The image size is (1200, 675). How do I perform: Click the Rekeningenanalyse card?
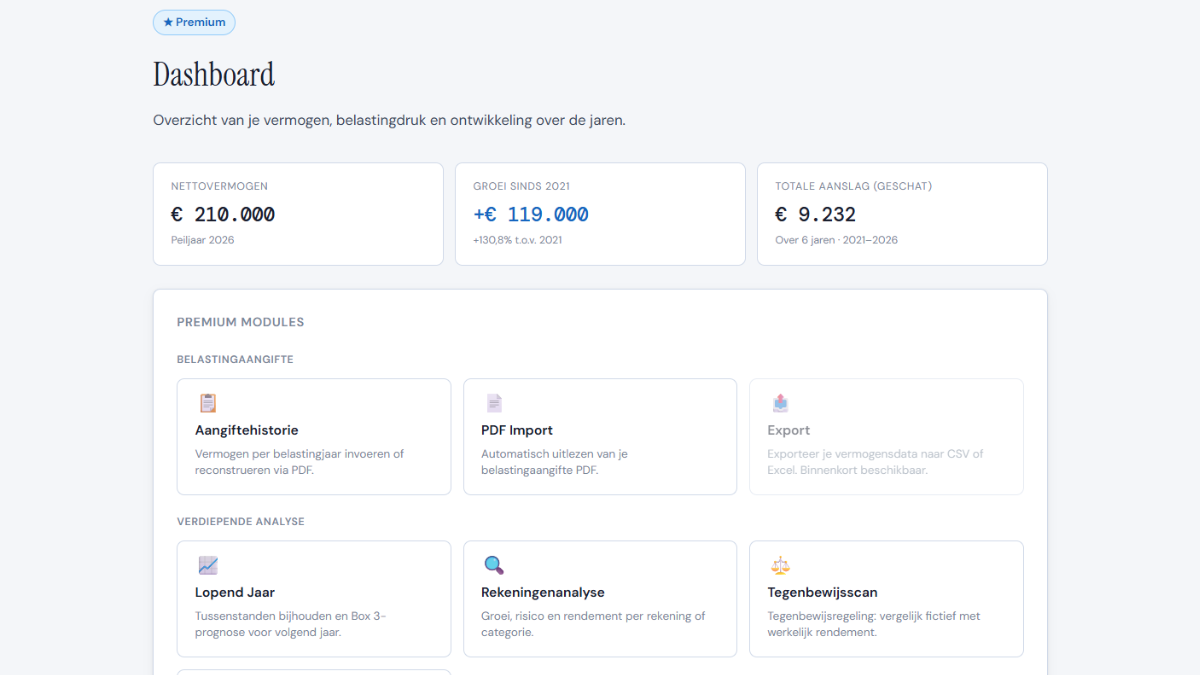600,598
